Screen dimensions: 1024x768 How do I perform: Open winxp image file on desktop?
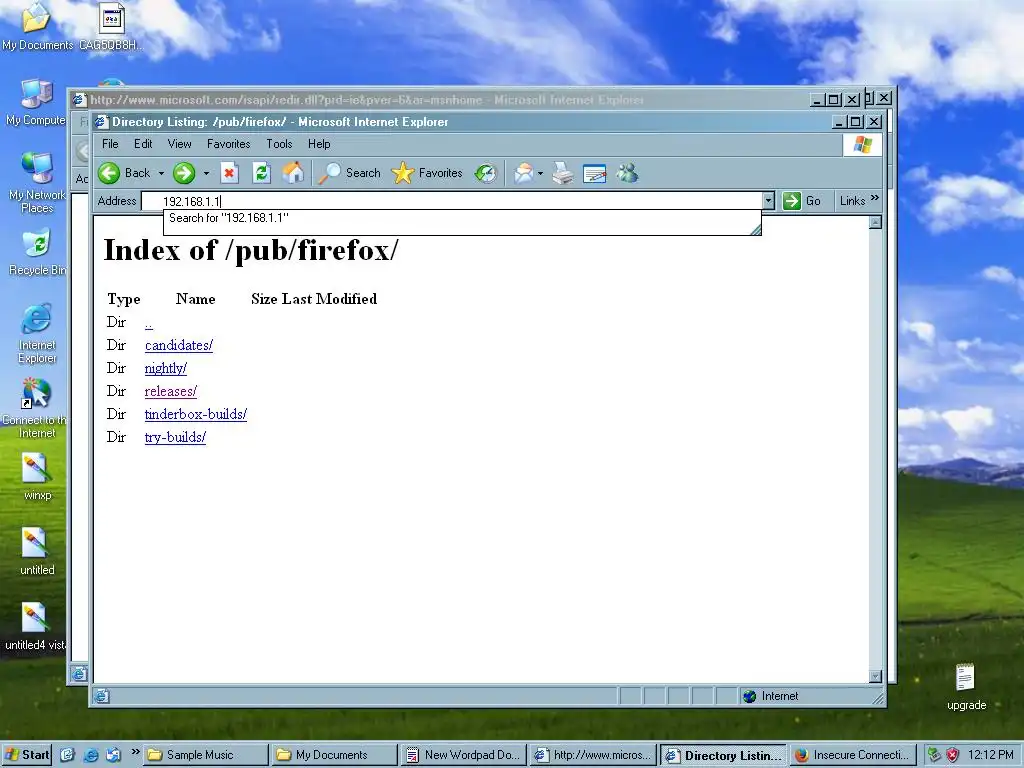pos(37,477)
